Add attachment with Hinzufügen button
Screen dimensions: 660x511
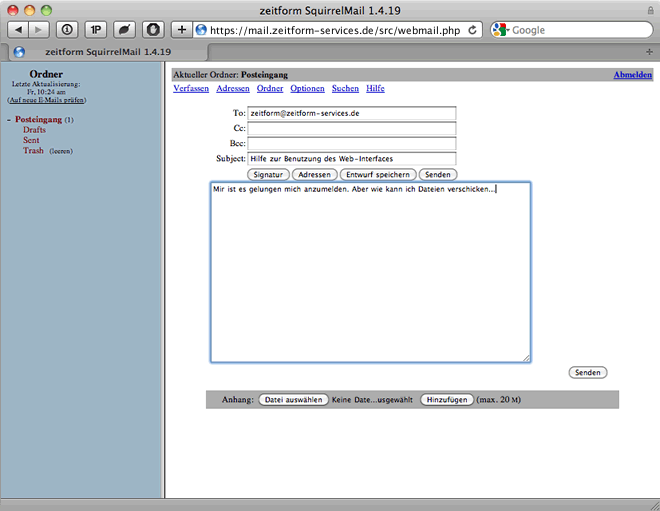(x=447, y=400)
